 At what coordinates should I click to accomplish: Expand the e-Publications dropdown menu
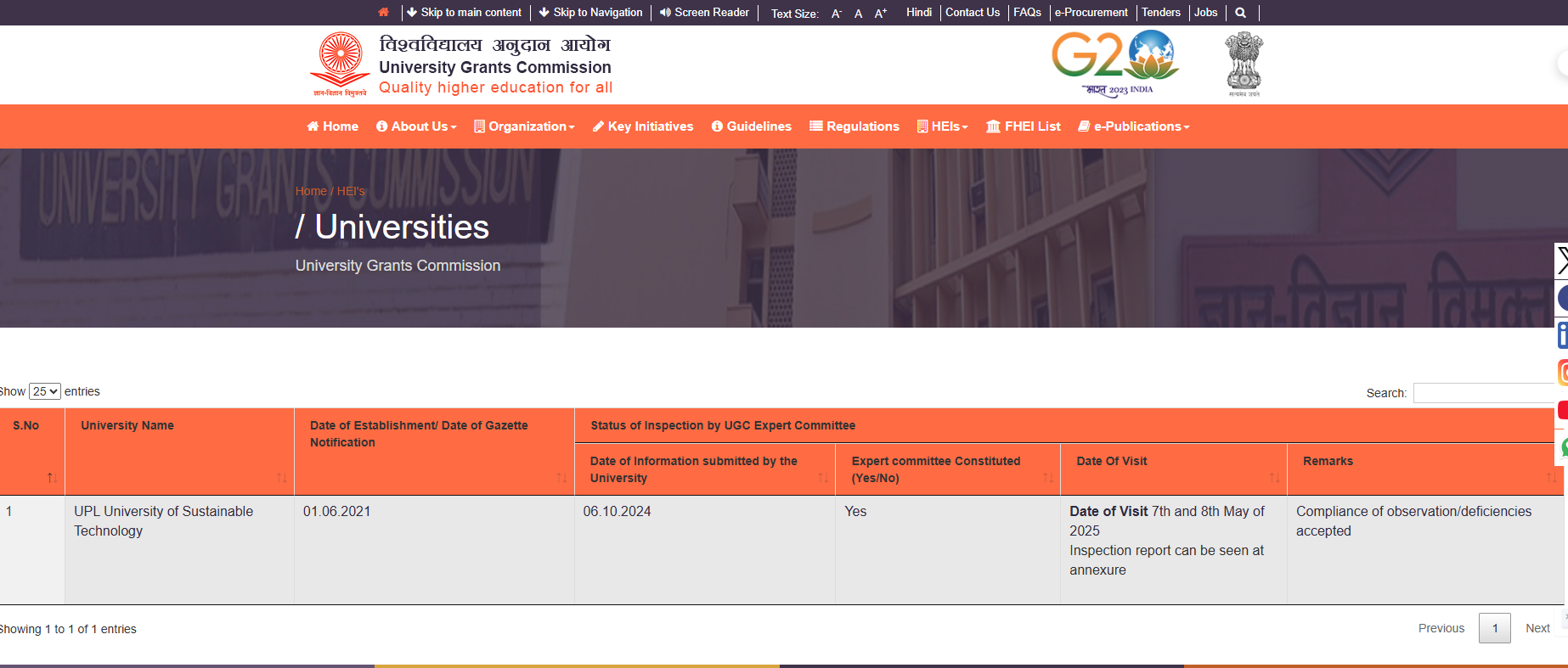[x=1133, y=126]
